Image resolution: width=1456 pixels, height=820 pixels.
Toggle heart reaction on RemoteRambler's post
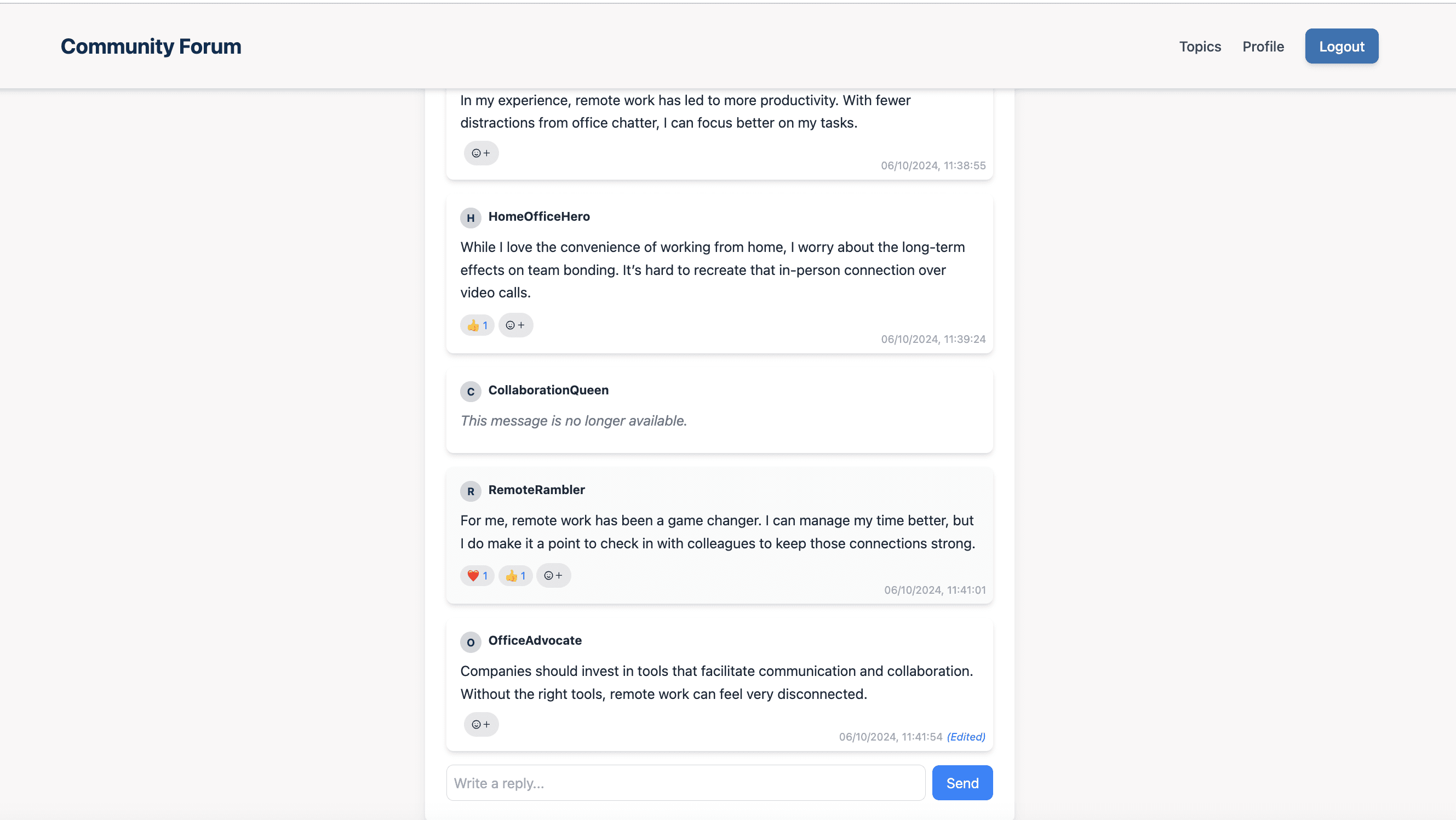click(477, 575)
